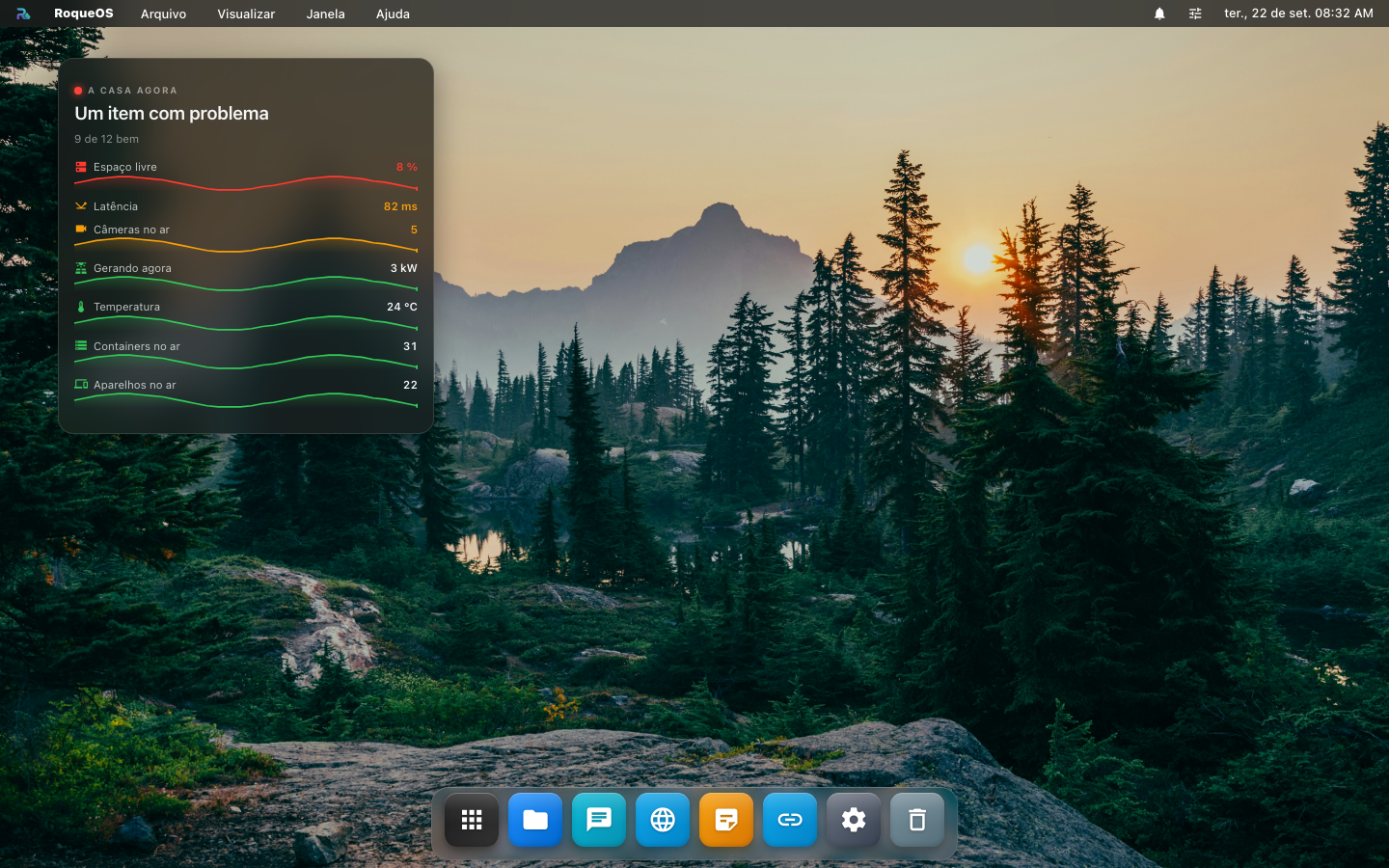1389x868 pixels.
Task: Click the '31' containers value
Action: [x=410, y=346]
